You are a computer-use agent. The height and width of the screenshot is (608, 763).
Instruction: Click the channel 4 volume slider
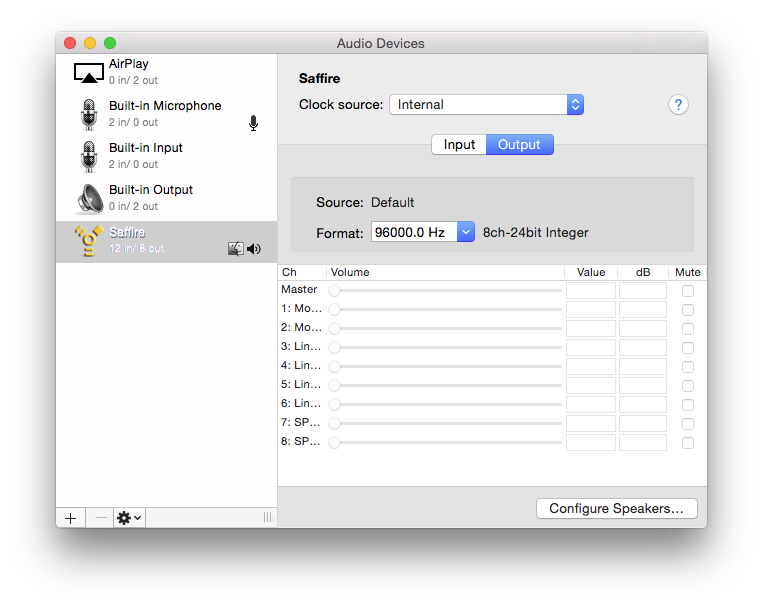pos(445,367)
